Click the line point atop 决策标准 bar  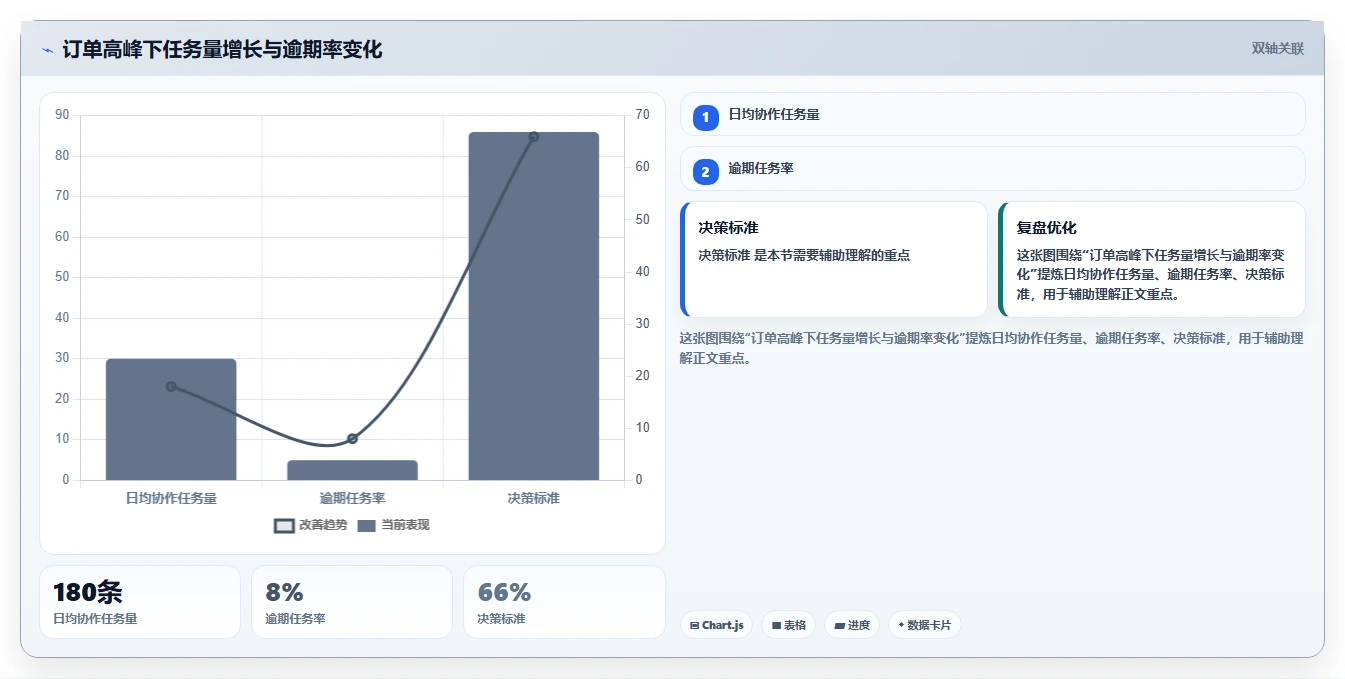point(533,137)
